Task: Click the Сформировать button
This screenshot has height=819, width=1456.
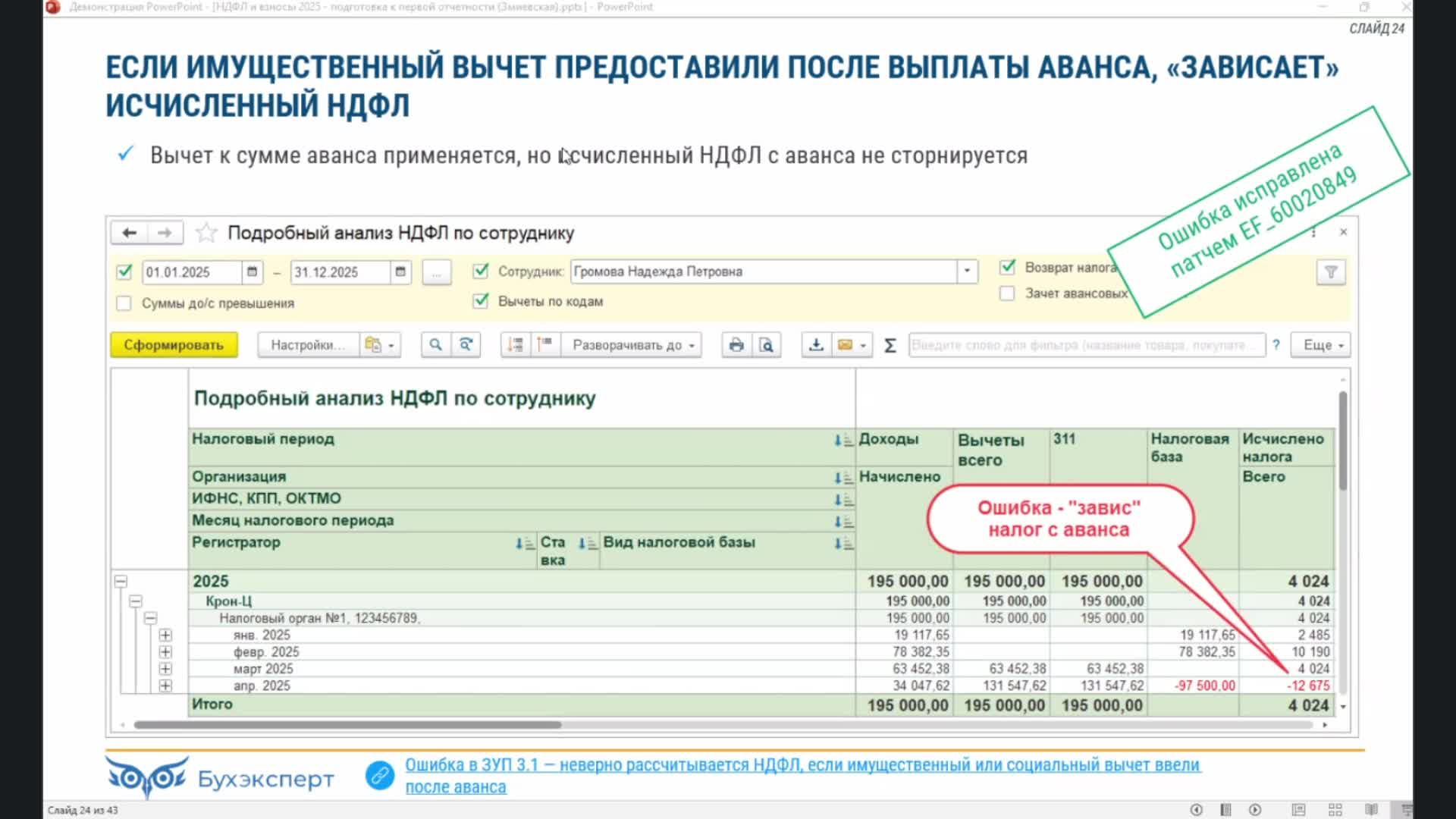Action: pyautogui.click(x=174, y=345)
